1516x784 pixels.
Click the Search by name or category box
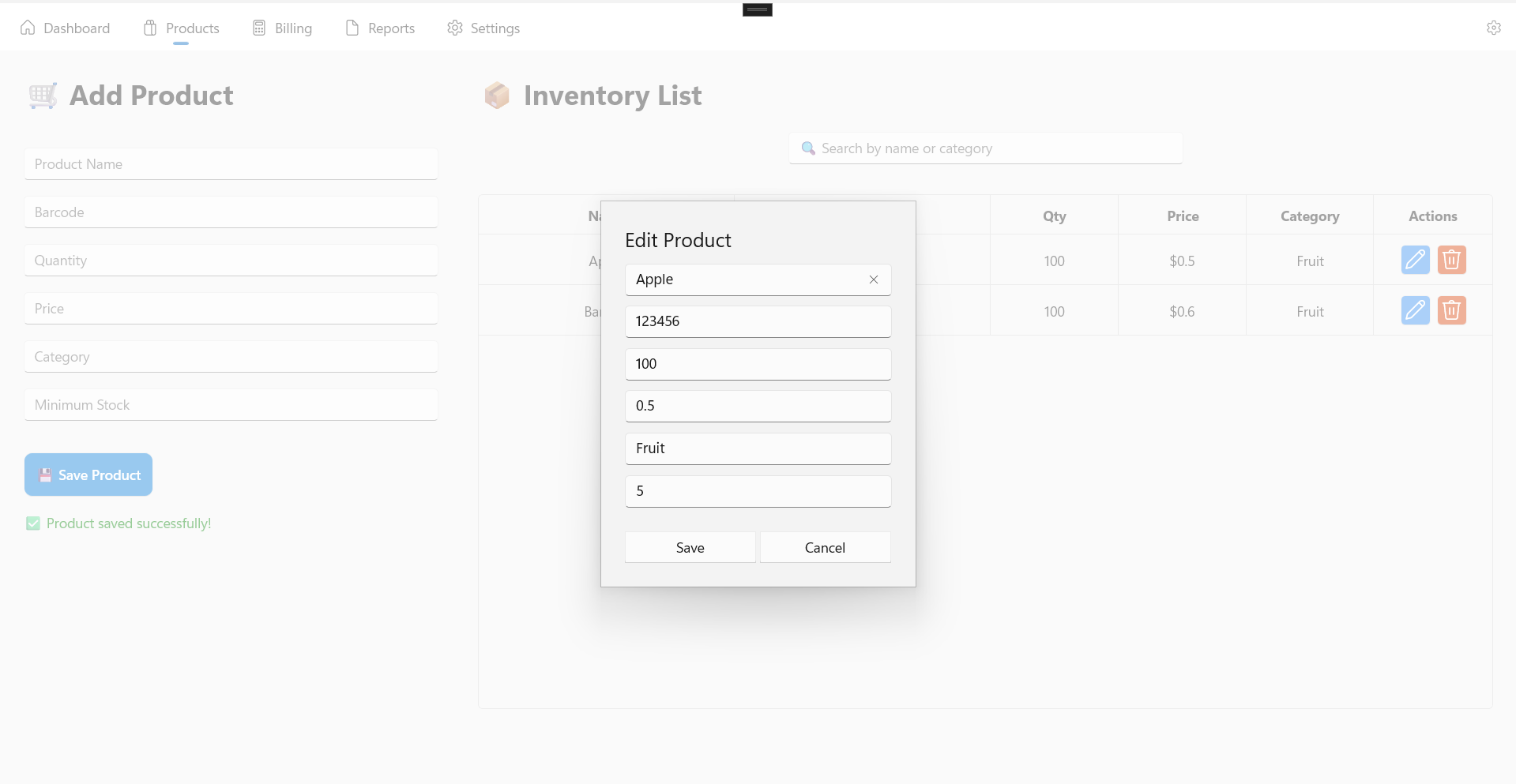click(x=985, y=148)
